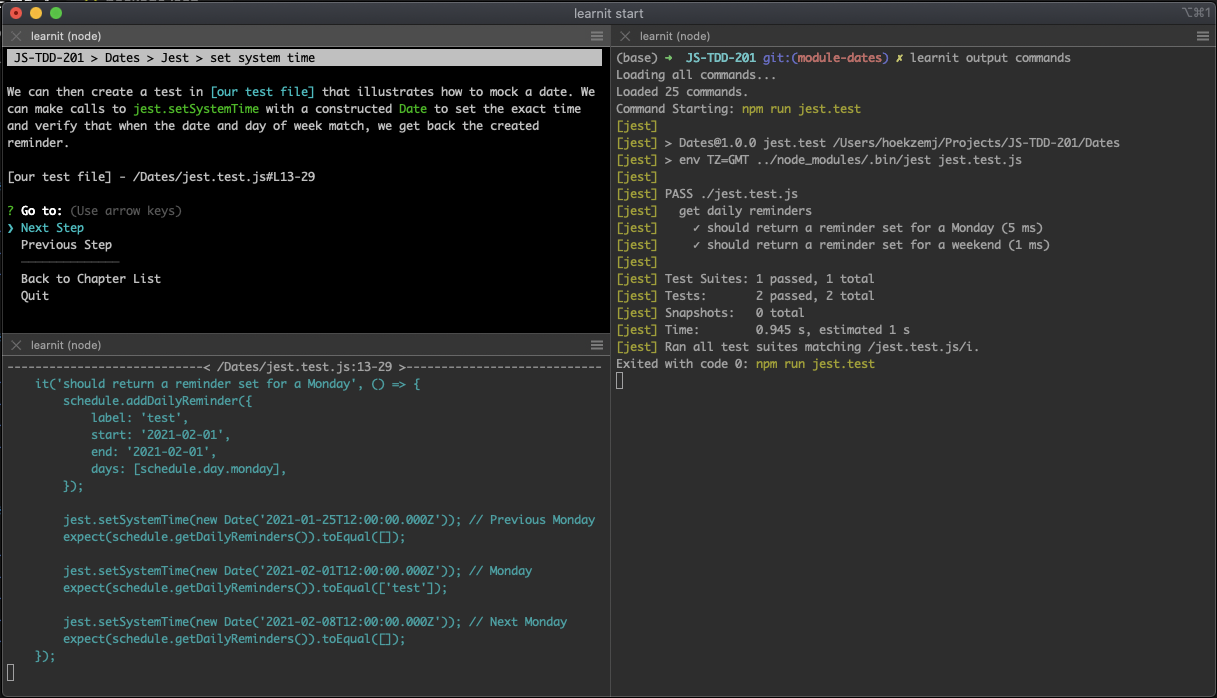Click the 'days: [schedule.day.monday],' code line
Viewport: 1217px width, 698px height.
[189, 469]
